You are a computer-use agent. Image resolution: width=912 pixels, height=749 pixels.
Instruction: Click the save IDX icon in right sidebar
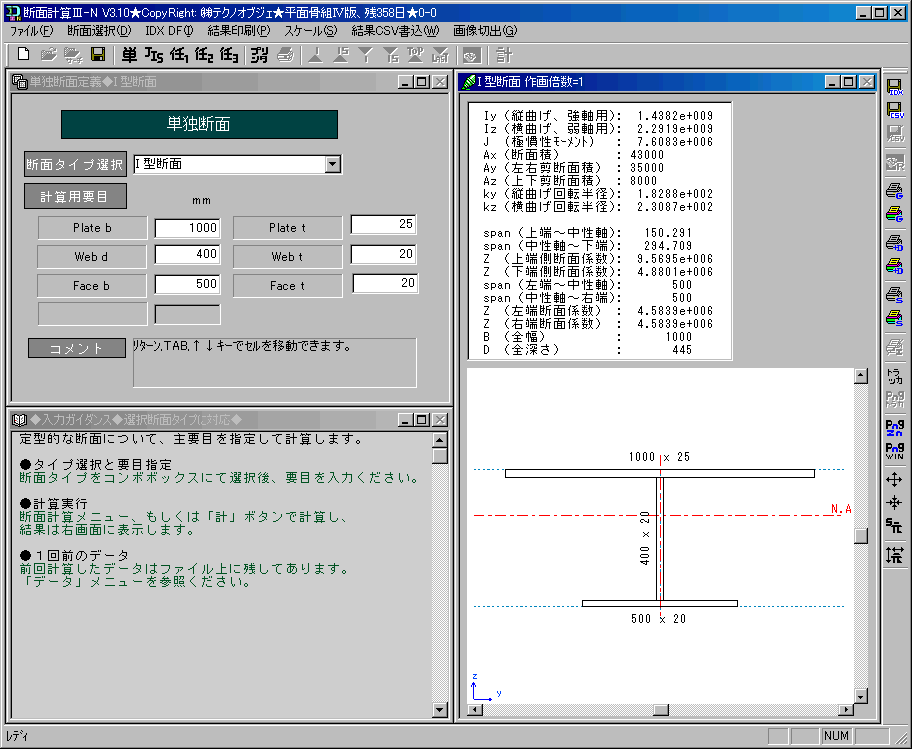896,89
